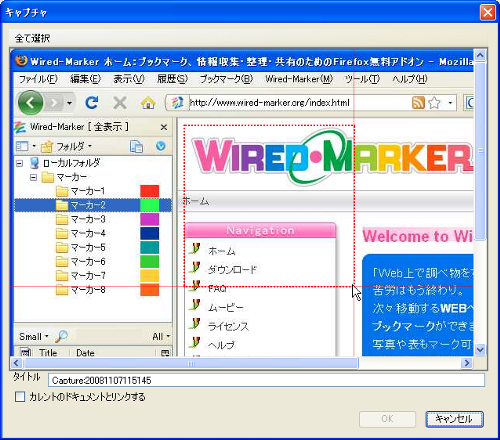
Task: Click the キャンセル button
Action: (x=454, y=419)
